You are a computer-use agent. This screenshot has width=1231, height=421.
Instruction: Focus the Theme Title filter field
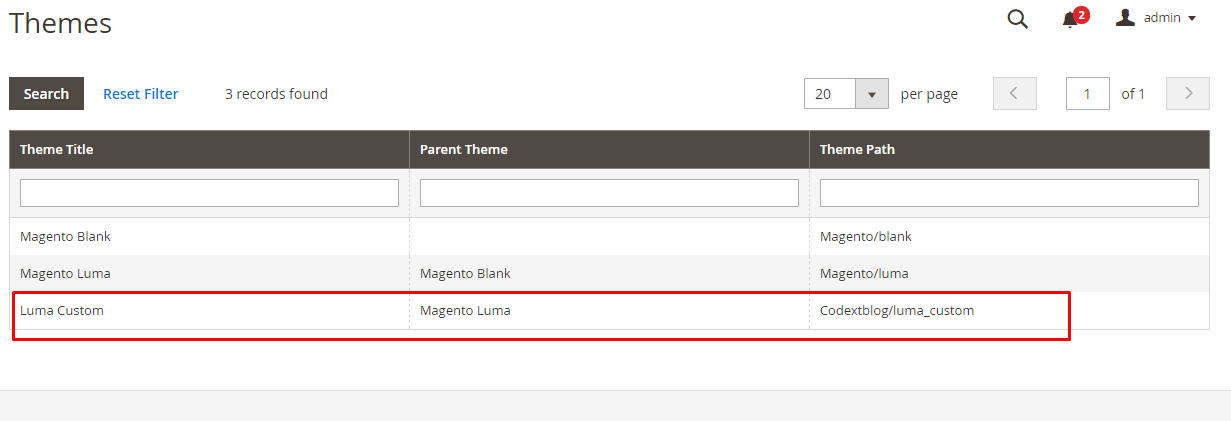[x=209, y=193]
